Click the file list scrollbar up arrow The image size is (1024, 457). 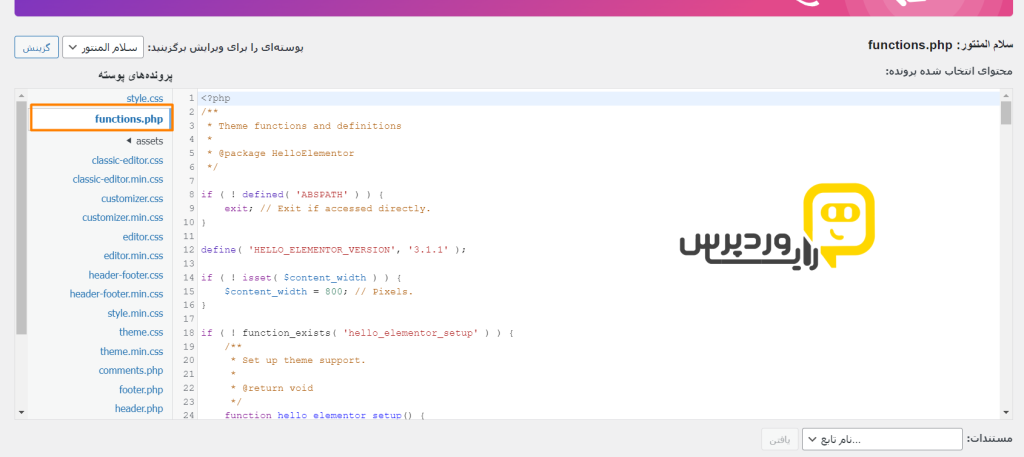click(22, 95)
